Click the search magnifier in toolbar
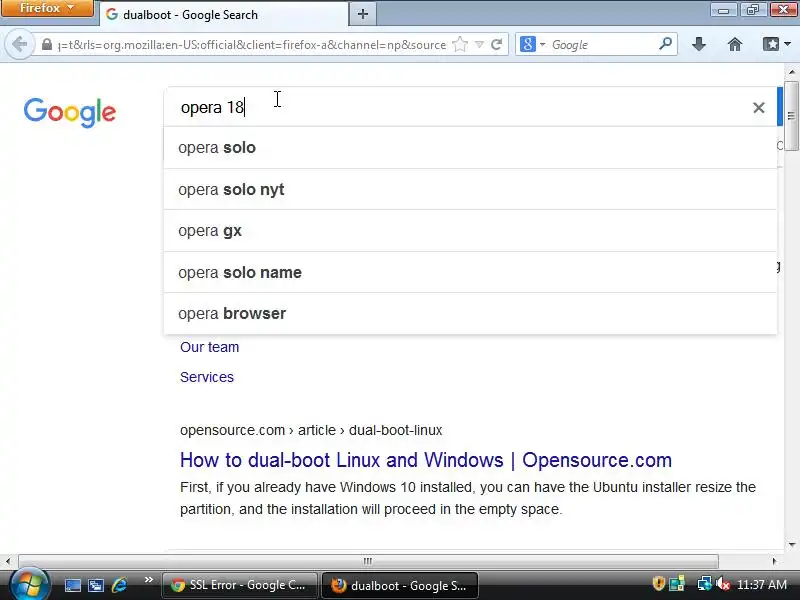800x600 pixels. [665, 44]
